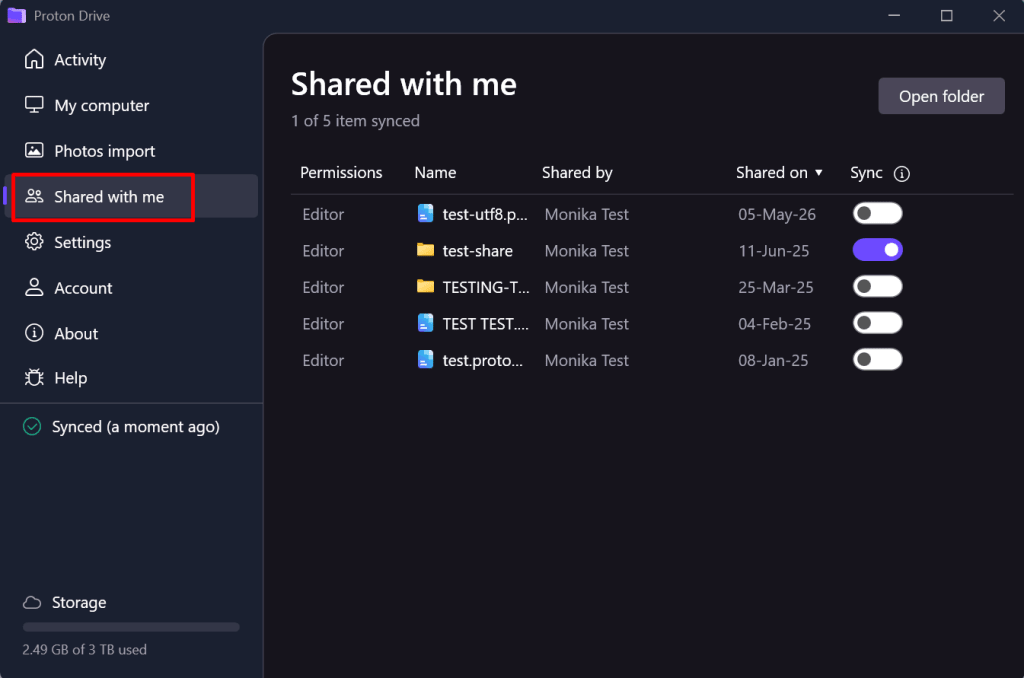1024x678 pixels.
Task: Click the Shared on sort arrow
Action: click(818, 172)
